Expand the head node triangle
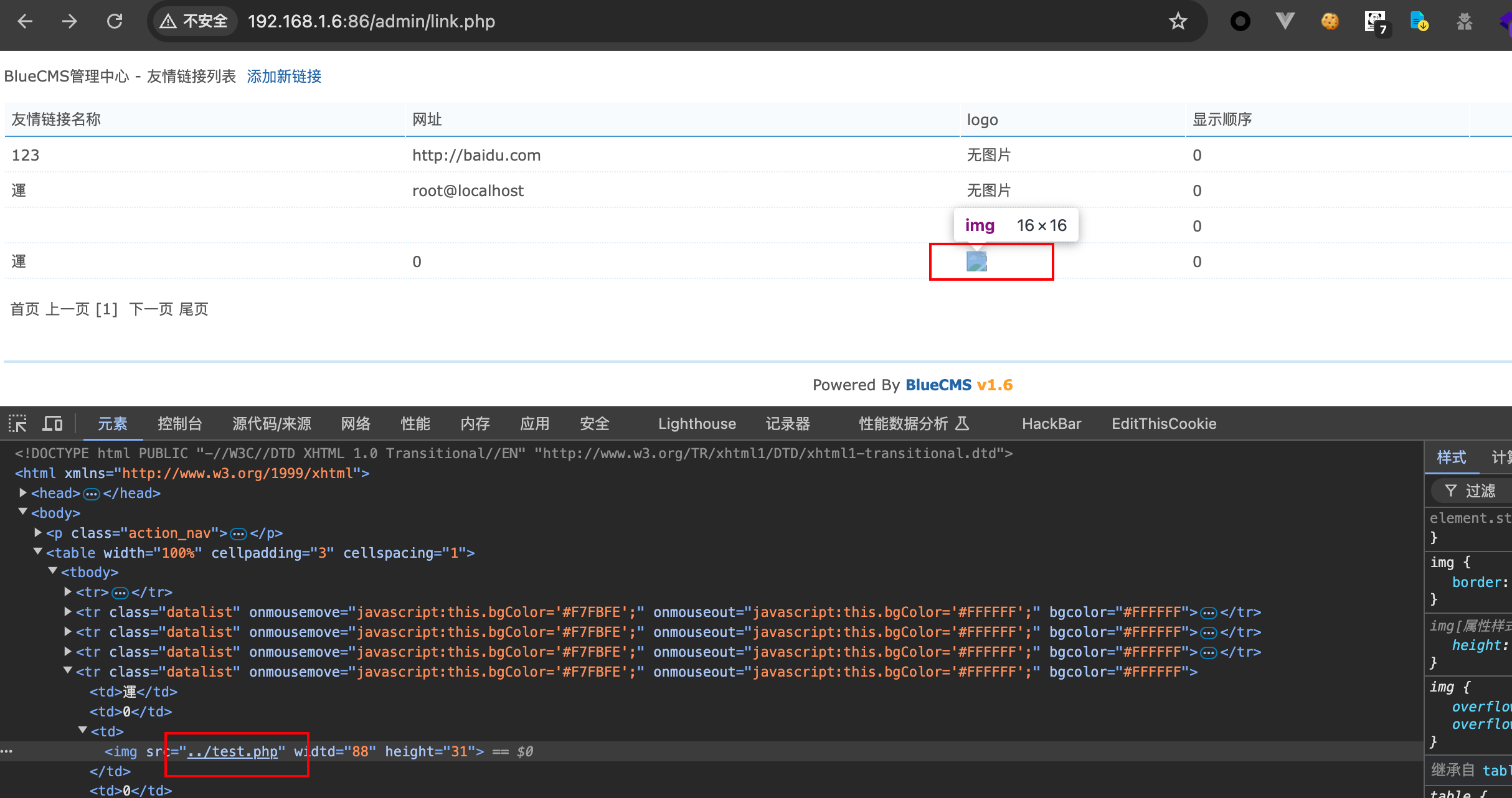The width and height of the screenshot is (1512, 798). coord(23,493)
